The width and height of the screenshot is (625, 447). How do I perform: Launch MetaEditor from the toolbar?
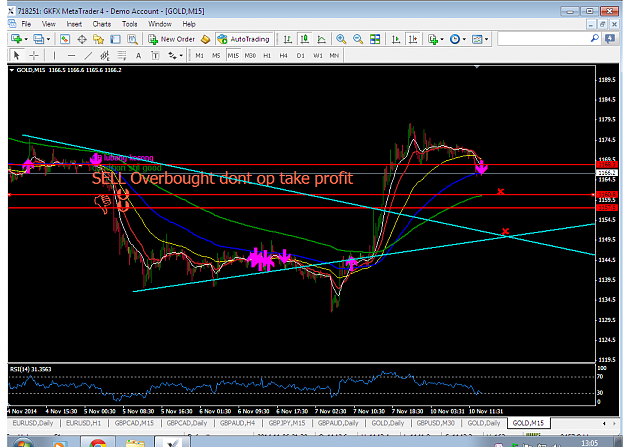[x=206, y=39]
